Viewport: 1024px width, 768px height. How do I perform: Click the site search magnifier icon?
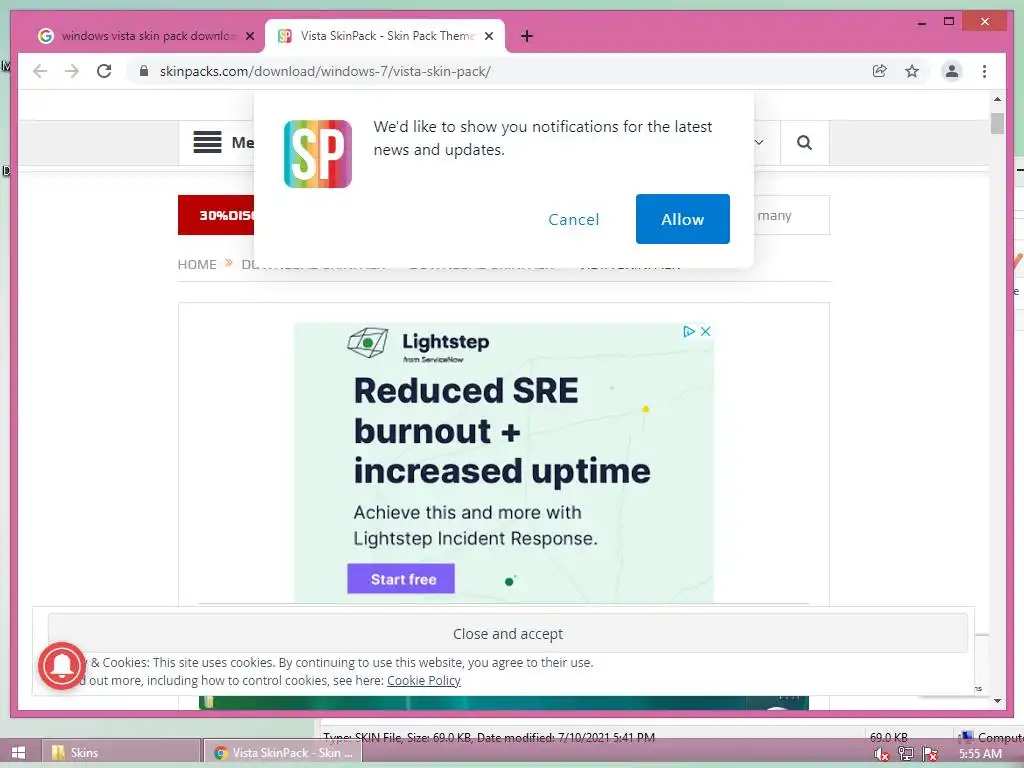click(805, 142)
